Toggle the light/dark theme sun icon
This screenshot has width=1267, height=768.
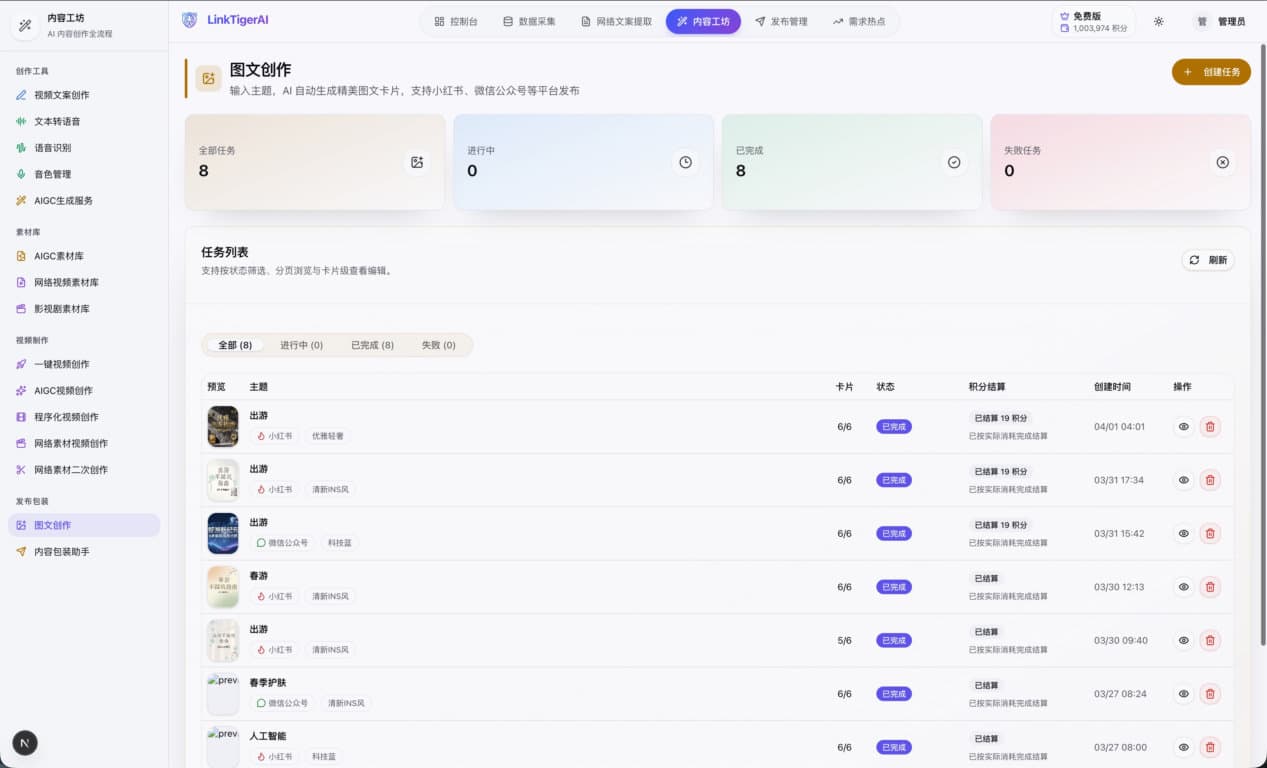coord(1158,21)
